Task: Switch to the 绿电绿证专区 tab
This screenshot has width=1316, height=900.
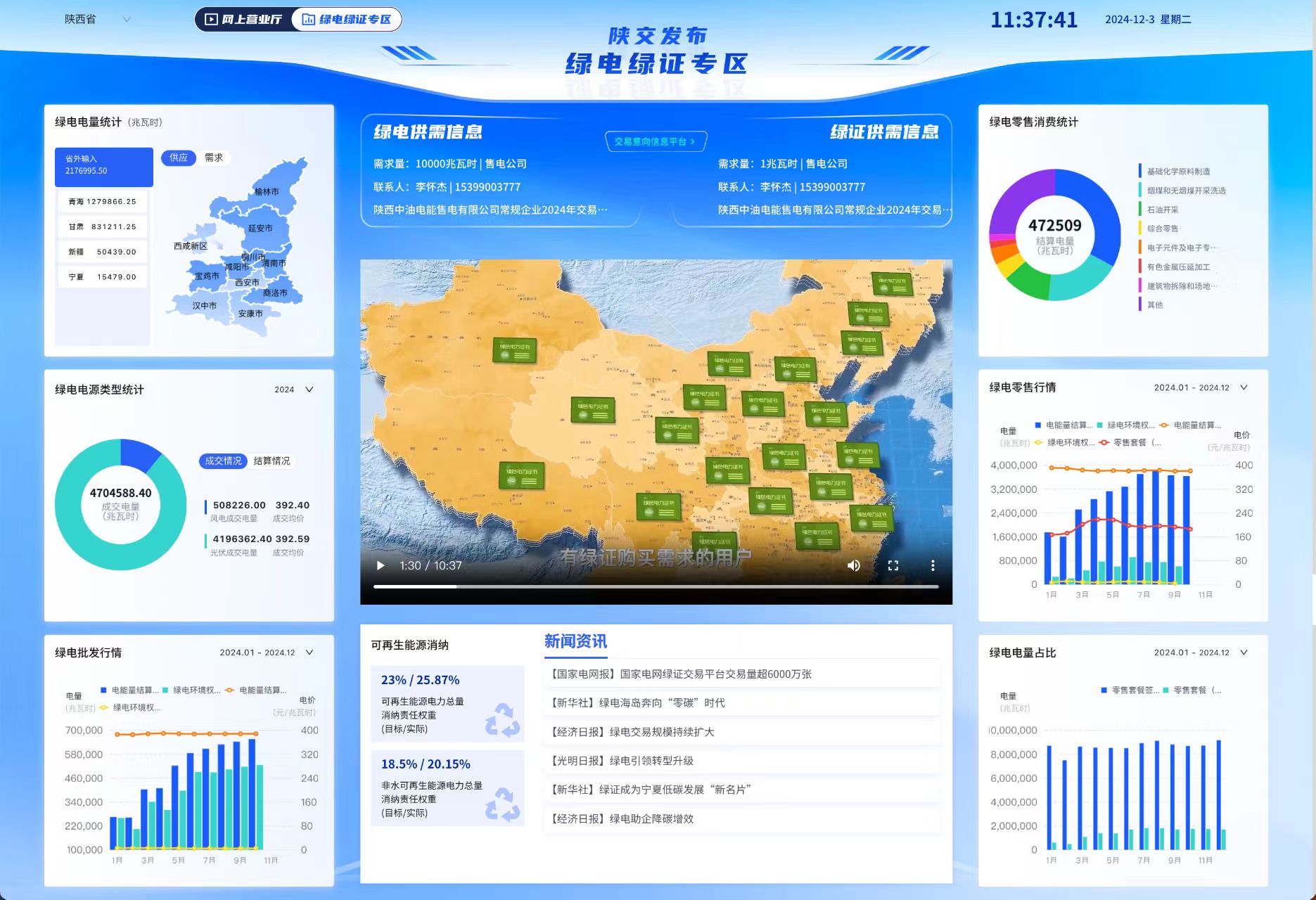Action: (x=347, y=20)
